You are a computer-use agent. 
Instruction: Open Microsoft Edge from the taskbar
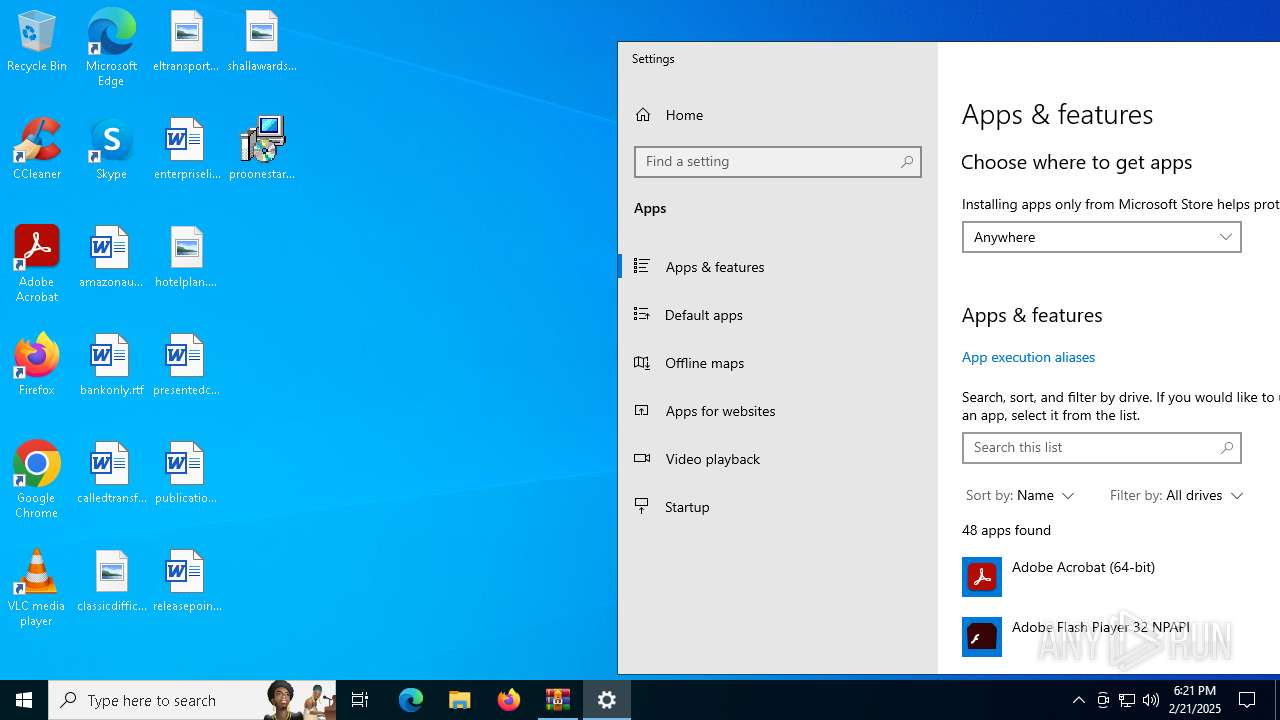tap(411, 700)
